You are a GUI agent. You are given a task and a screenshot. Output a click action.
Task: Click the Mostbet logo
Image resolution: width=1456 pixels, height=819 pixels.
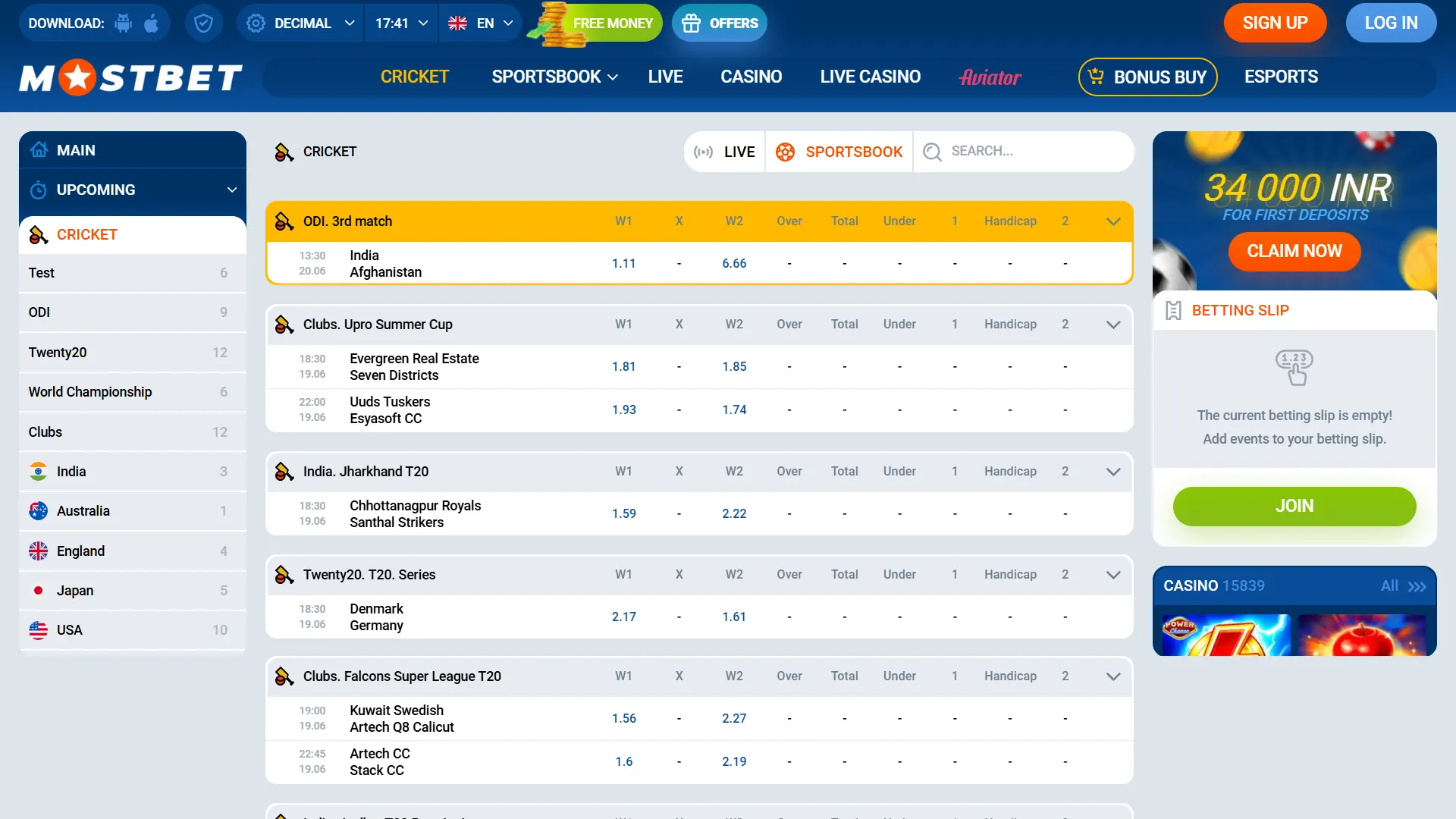pyautogui.click(x=130, y=77)
